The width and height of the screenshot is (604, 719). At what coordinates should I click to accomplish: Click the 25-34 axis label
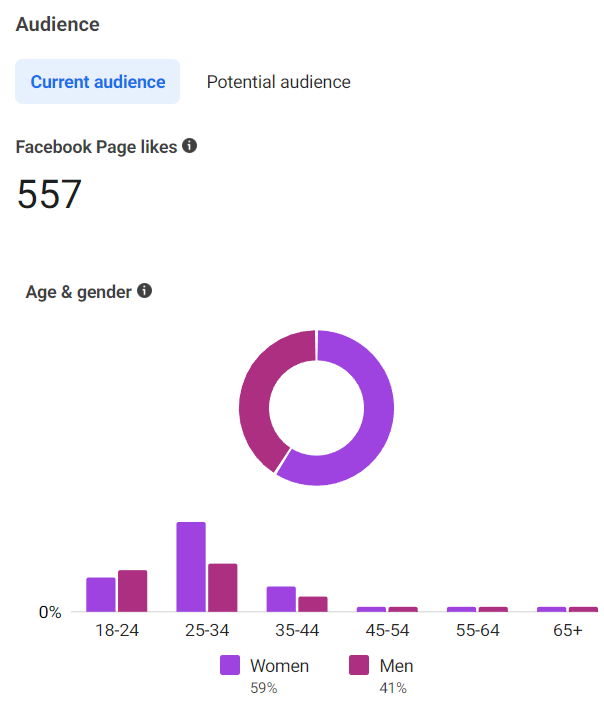click(207, 630)
